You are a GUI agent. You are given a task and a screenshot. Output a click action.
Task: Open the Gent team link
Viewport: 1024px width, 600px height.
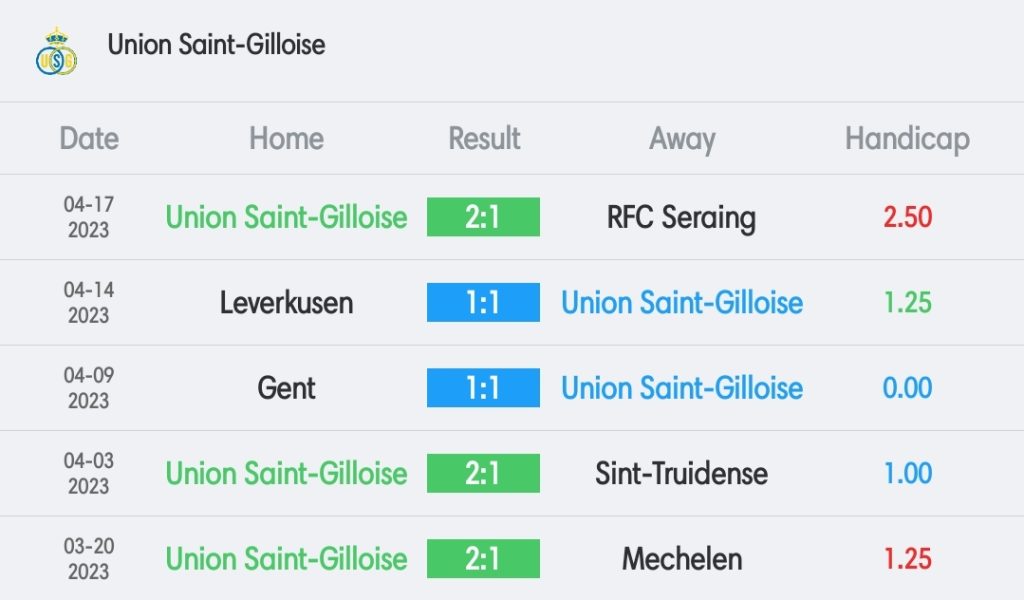point(286,388)
